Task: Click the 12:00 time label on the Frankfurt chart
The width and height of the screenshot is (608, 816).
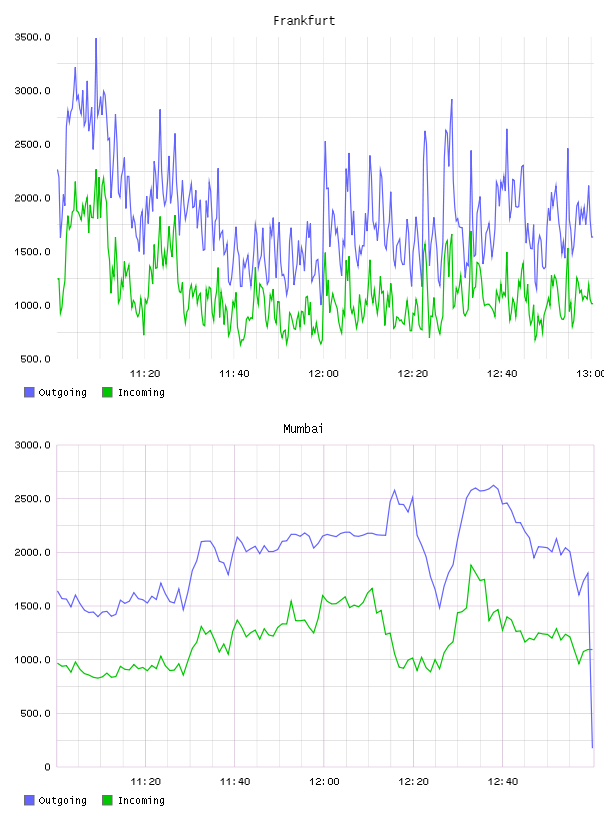Action: click(323, 374)
